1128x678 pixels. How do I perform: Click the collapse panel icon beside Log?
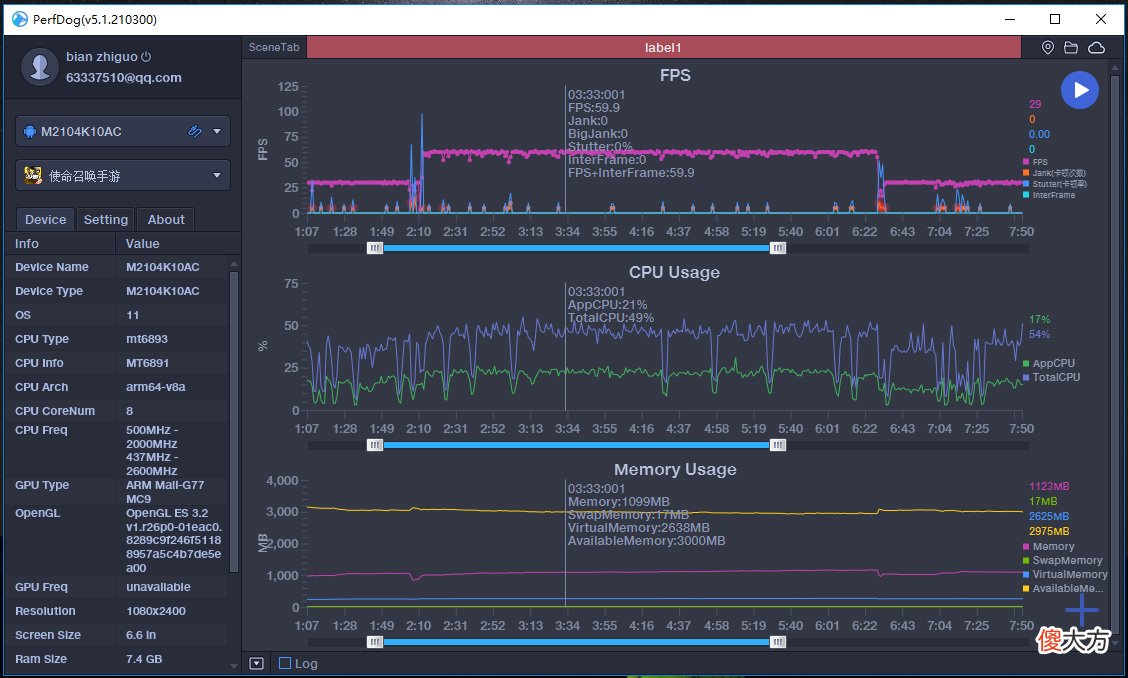[256, 664]
